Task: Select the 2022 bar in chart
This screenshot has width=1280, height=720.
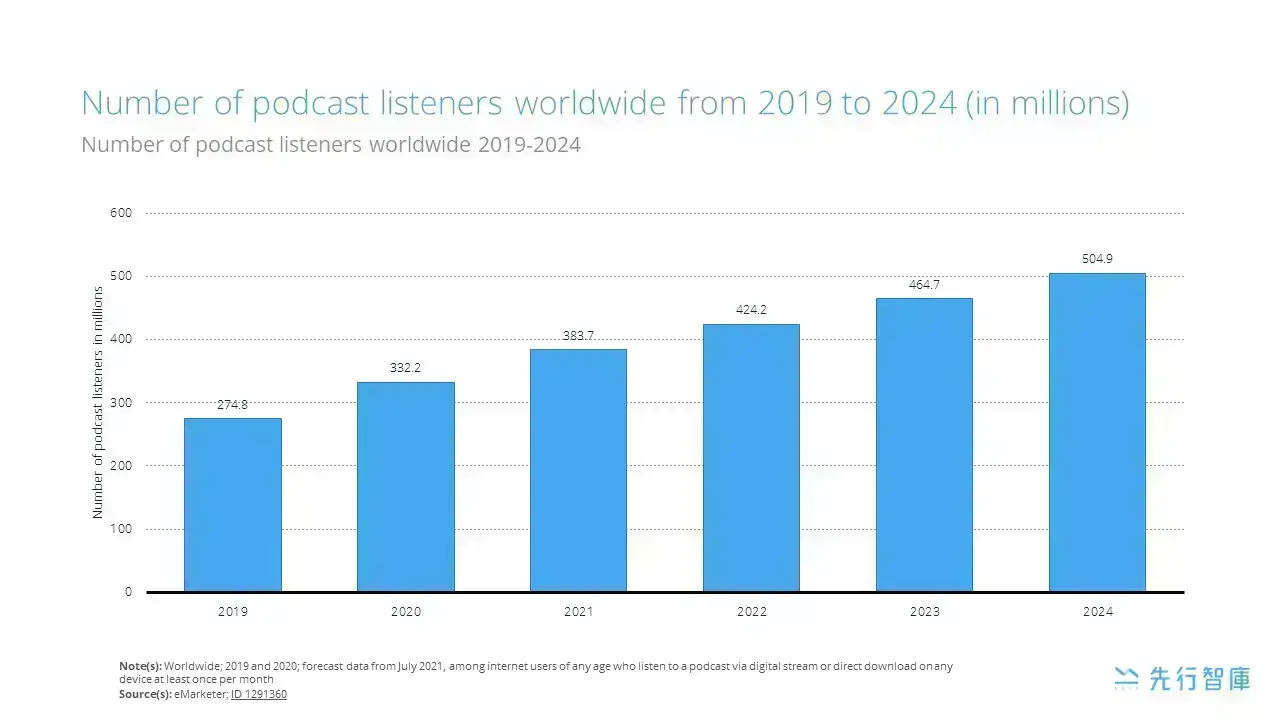Action: point(751,458)
